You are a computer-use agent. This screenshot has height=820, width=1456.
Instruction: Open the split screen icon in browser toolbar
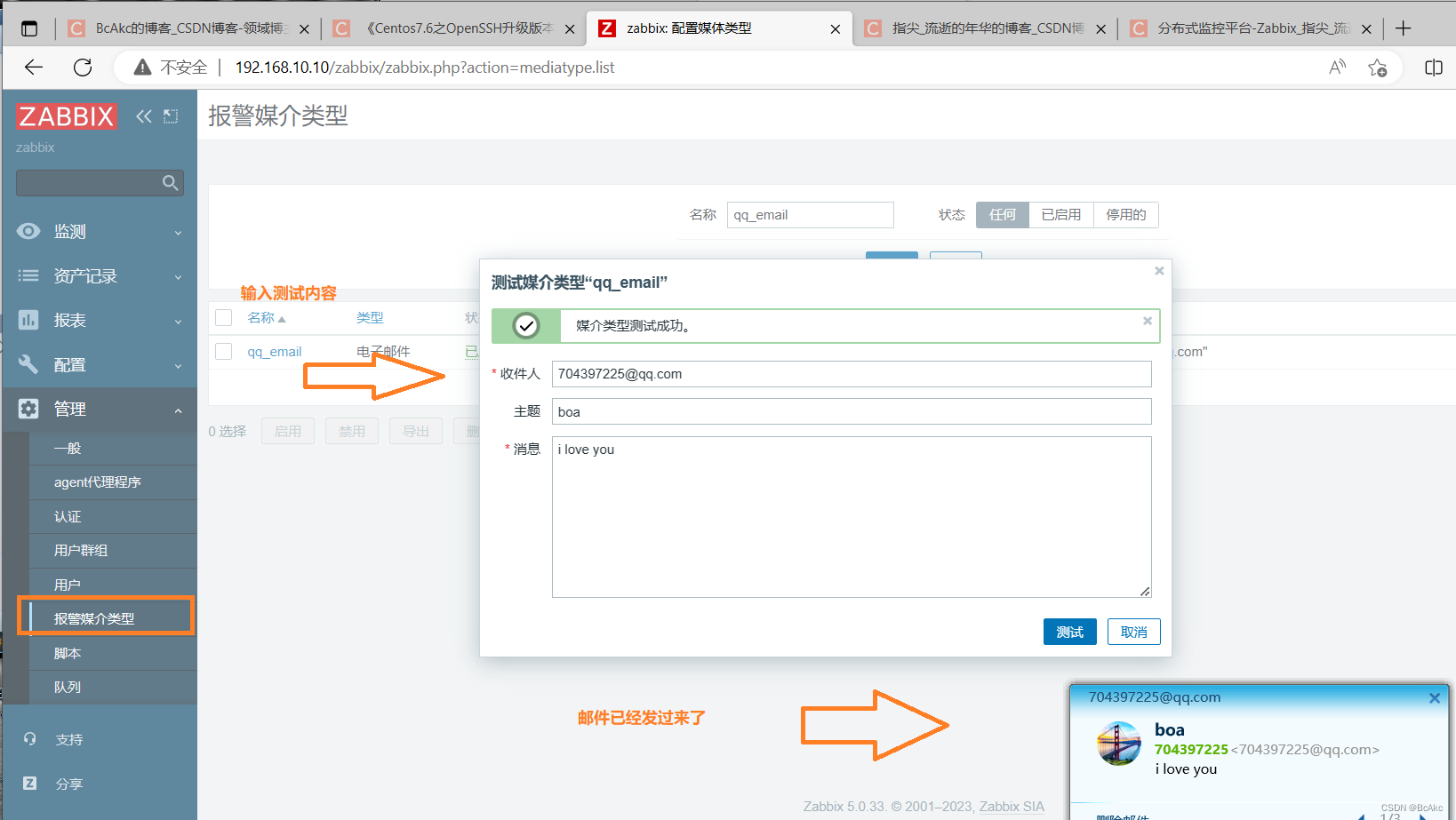coord(1434,68)
